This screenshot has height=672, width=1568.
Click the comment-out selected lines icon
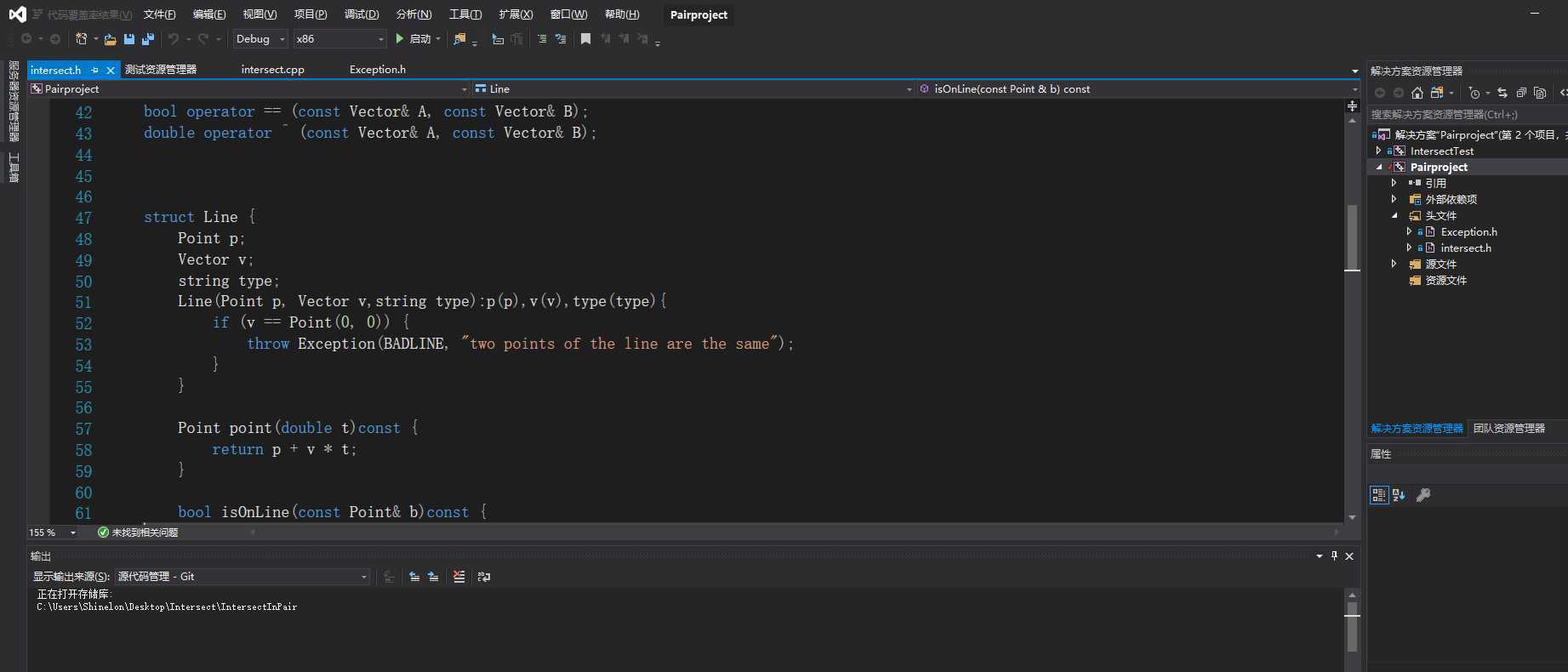click(x=542, y=39)
